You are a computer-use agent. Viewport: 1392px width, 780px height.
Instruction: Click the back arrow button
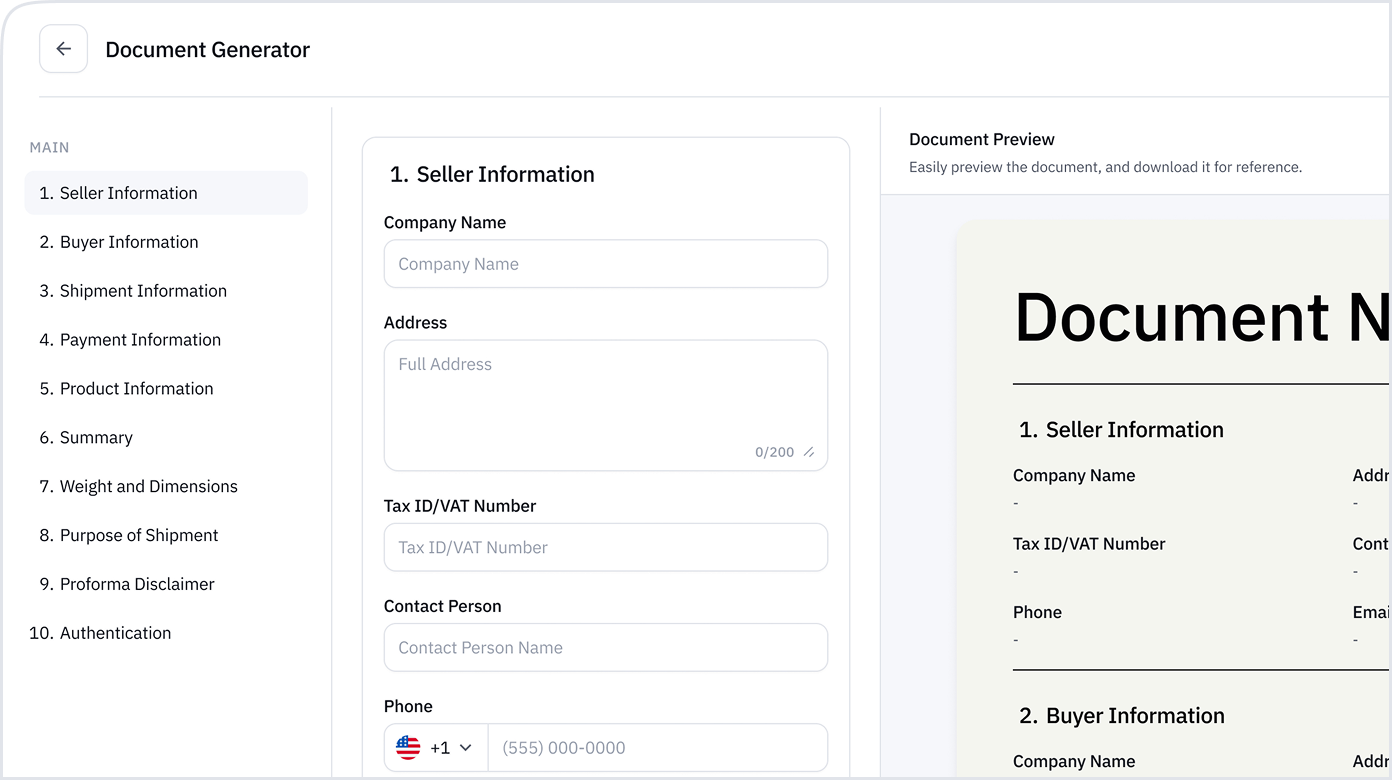click(x=64, y=49)
